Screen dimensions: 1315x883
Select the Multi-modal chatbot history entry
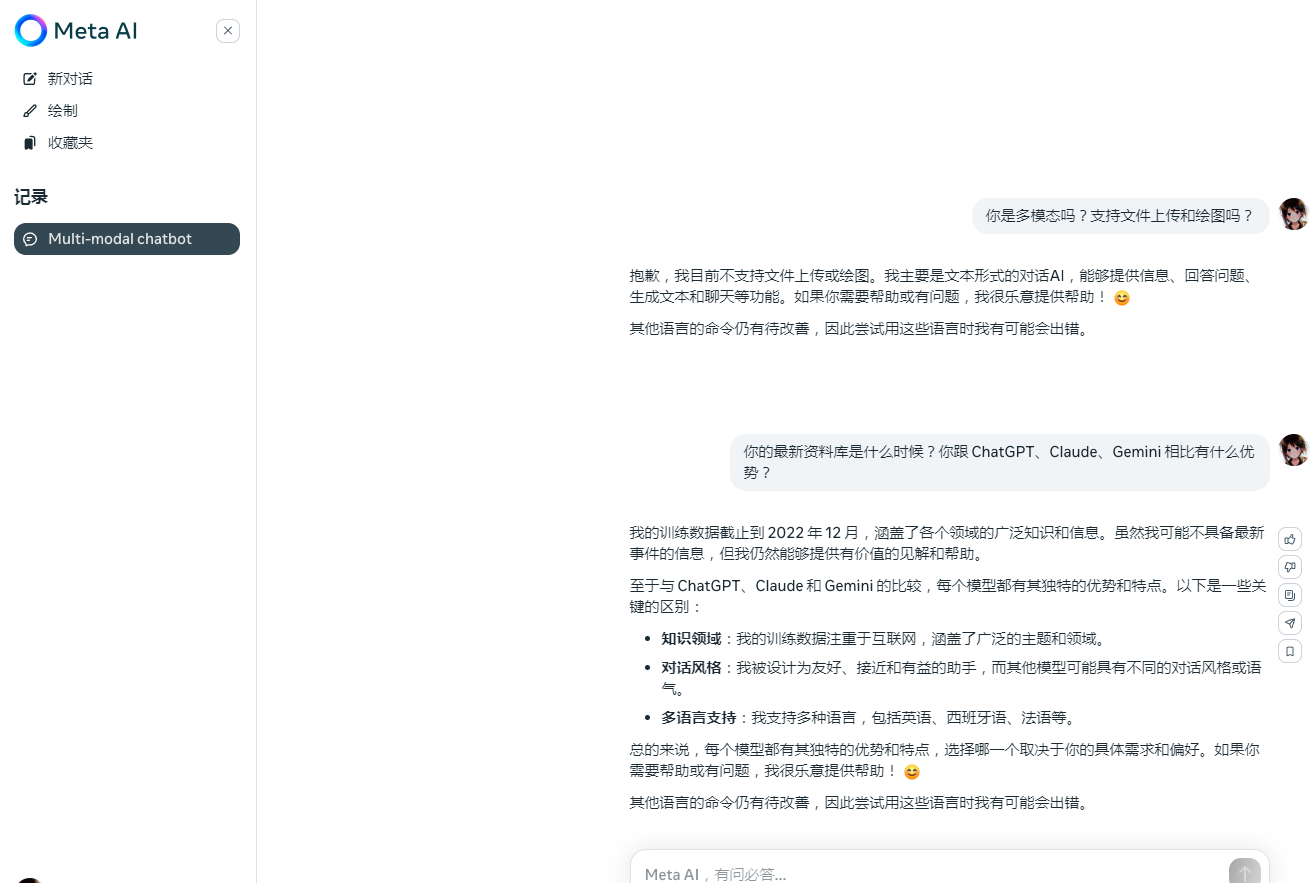click(127, 239)
